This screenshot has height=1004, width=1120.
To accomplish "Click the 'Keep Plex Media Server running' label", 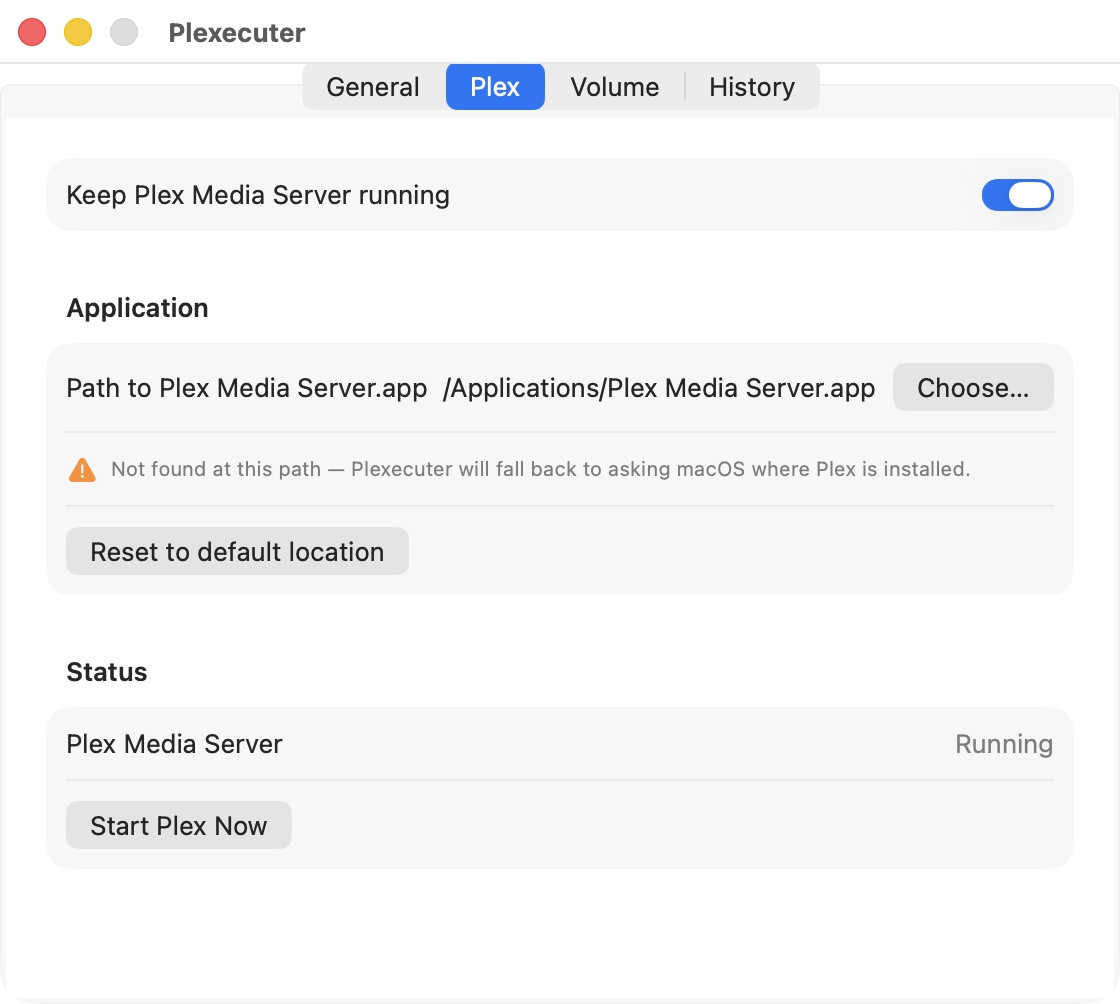I will [258, 195].
